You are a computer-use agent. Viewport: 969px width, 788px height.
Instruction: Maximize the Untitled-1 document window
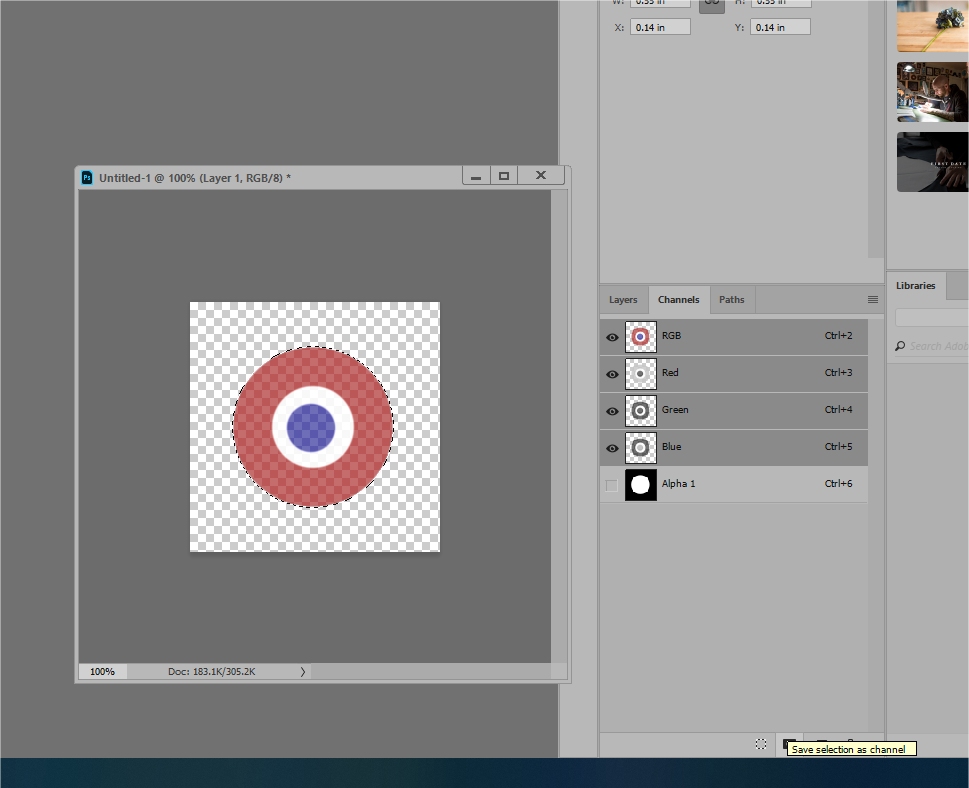click(504, 176)
